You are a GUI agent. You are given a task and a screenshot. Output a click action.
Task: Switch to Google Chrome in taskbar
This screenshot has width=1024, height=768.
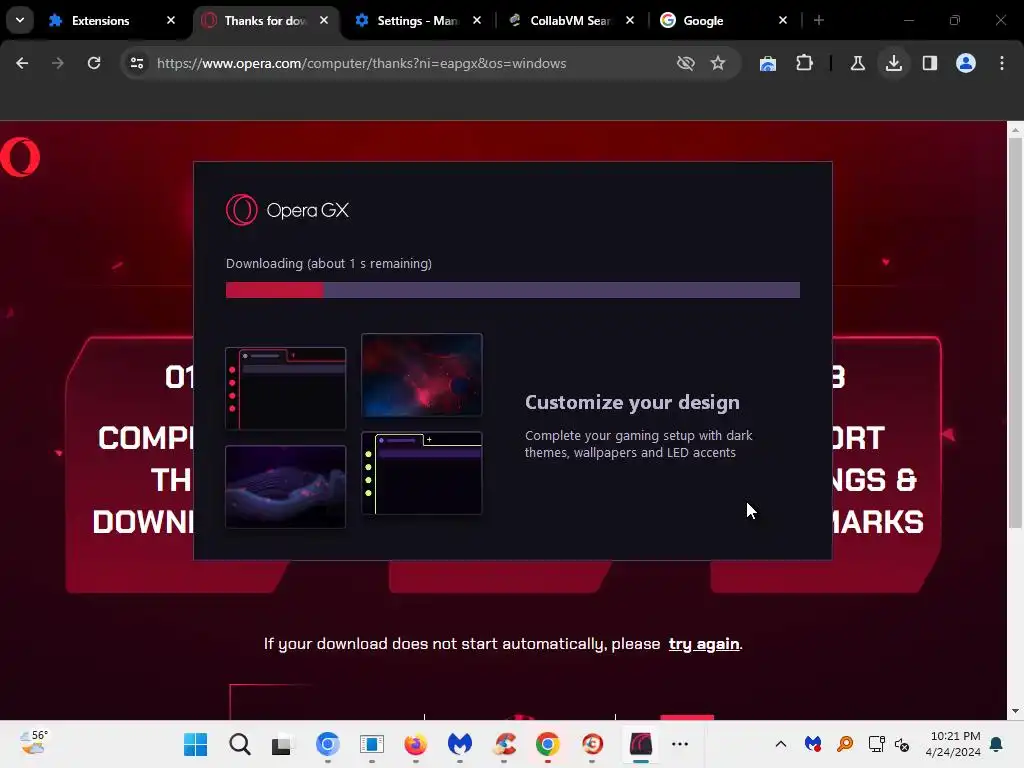point(548,744)
